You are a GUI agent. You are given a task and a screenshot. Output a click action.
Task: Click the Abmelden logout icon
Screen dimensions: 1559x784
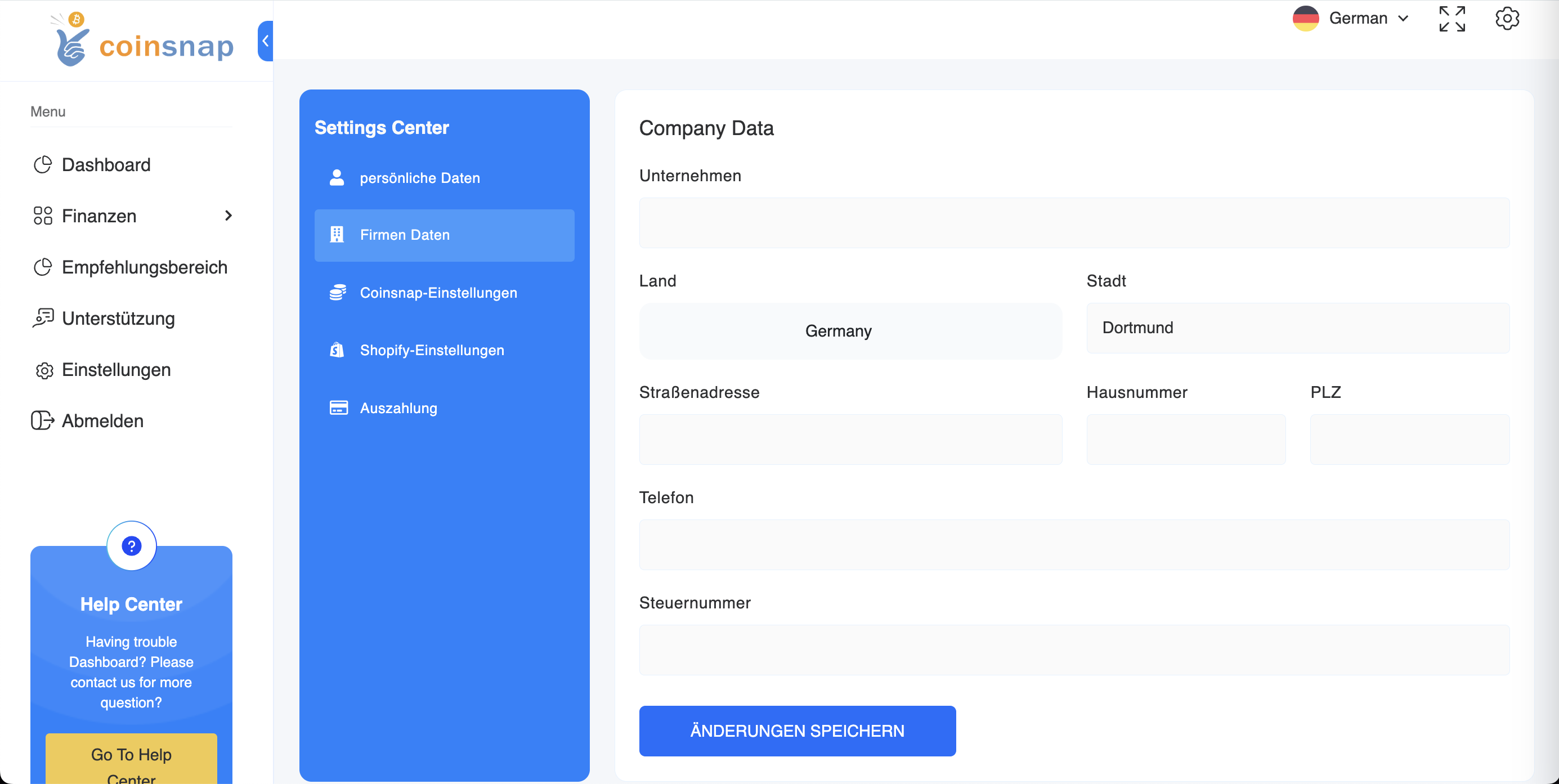[x=42, y=420]
